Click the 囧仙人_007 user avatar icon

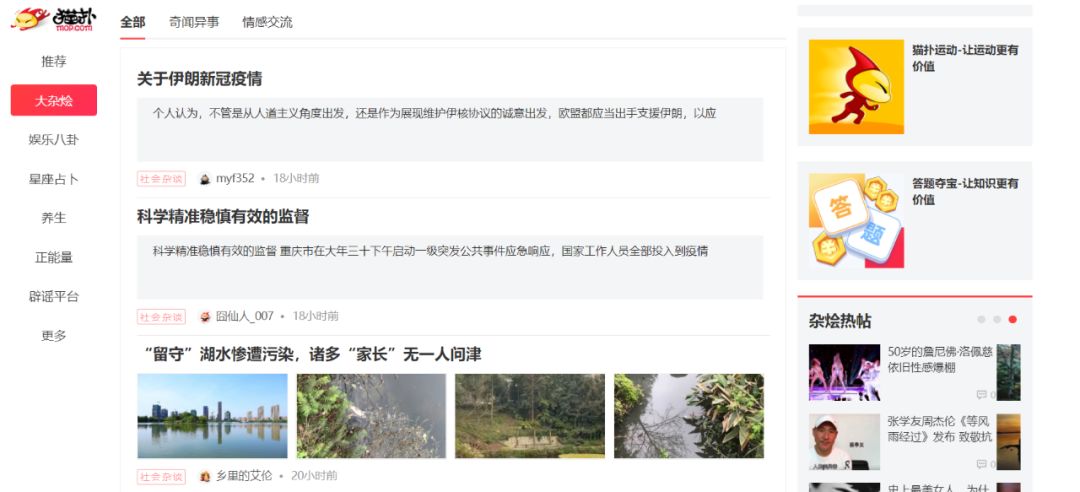click(205, 317)
